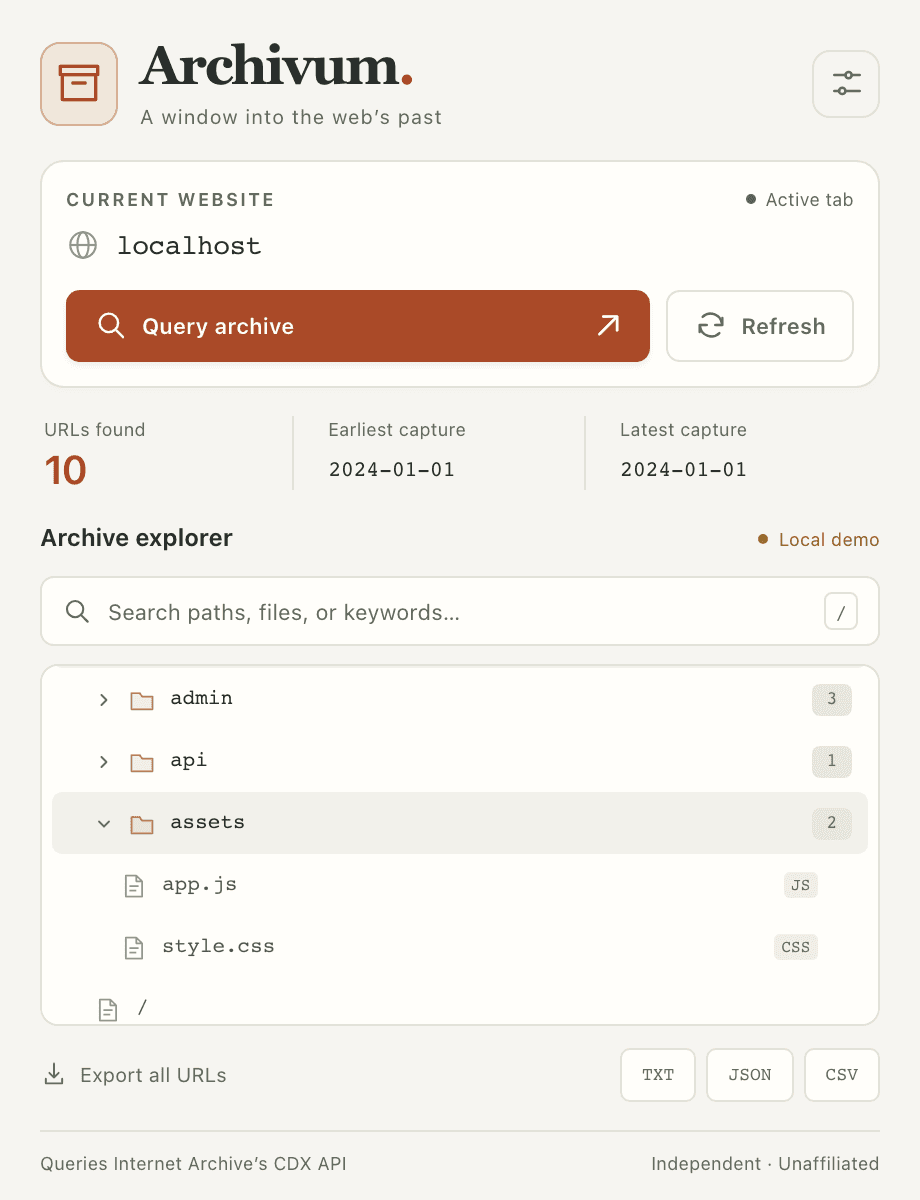This screenshot has width=920, height=1200.
Task: Open settings via the sliders icon
Action: (x=847, y=84)
